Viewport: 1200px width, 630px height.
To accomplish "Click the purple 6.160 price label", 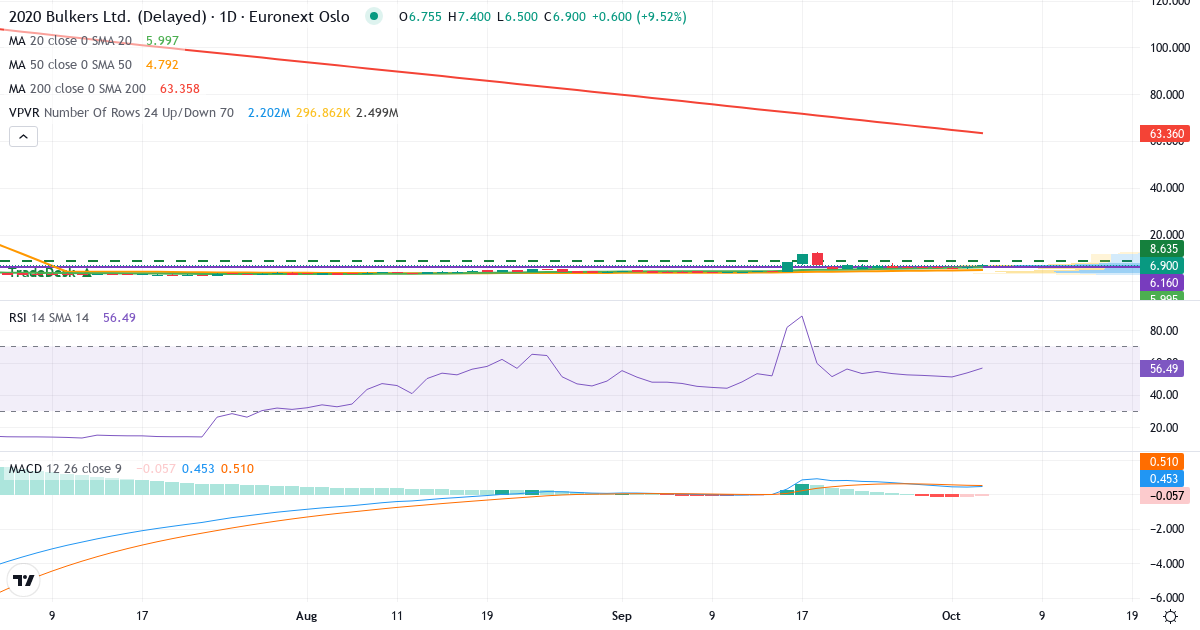I will click(x=1161, y=284).
